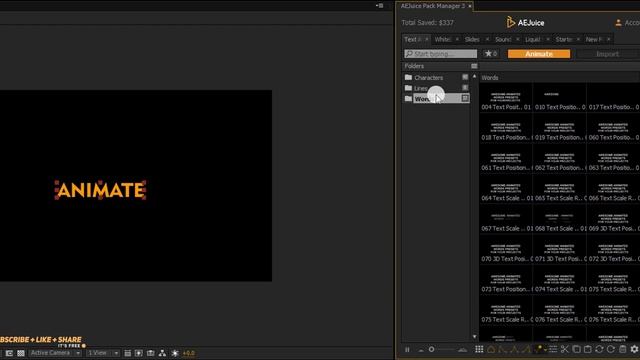Open the composition flowchart icon

click(162, 353)
